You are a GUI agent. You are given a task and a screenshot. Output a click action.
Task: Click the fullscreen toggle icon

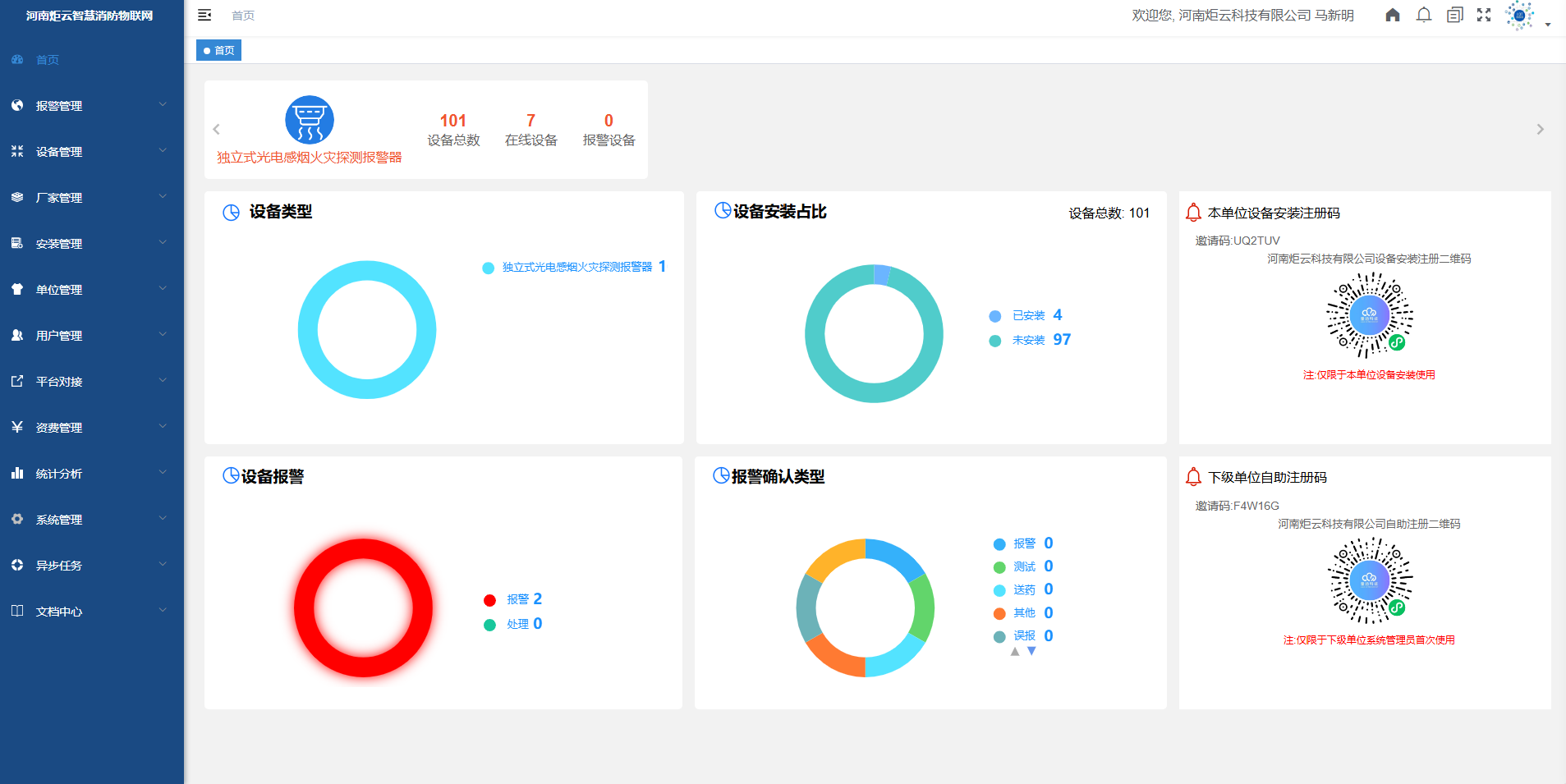tap(1483, 15)
